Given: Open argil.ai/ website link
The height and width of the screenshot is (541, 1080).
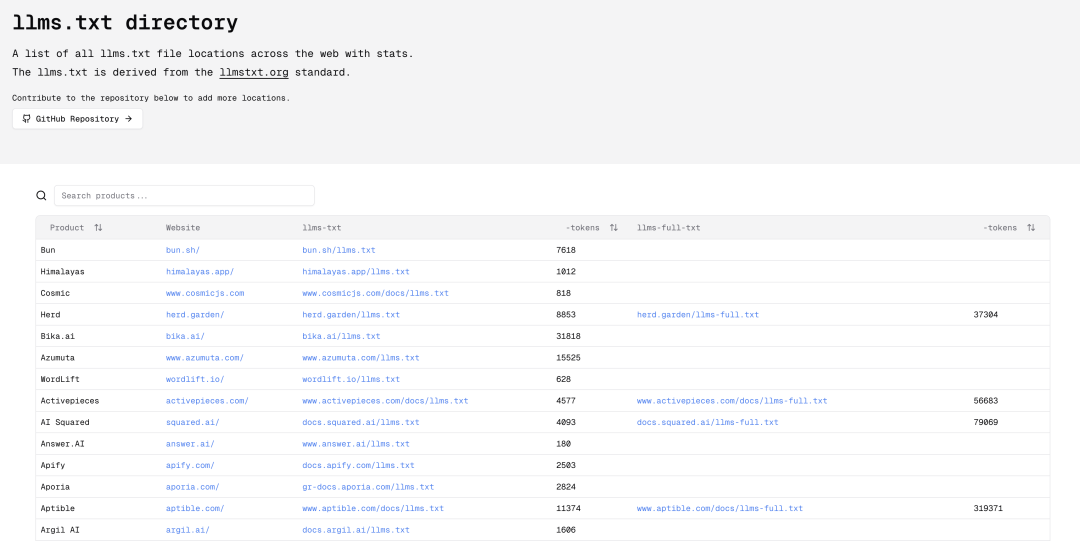Looking at the screenshot, I should [x=187, y=530].
